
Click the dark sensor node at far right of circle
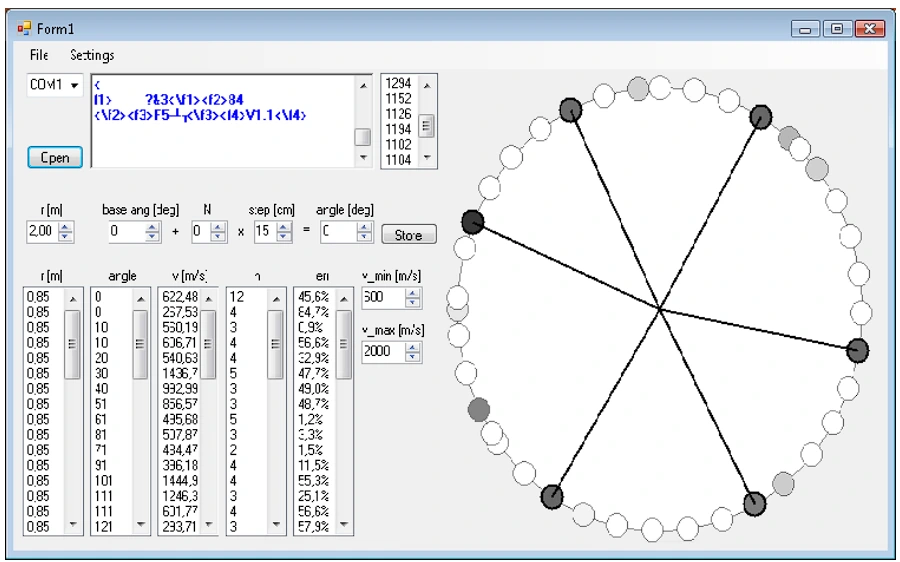(857, 350)
